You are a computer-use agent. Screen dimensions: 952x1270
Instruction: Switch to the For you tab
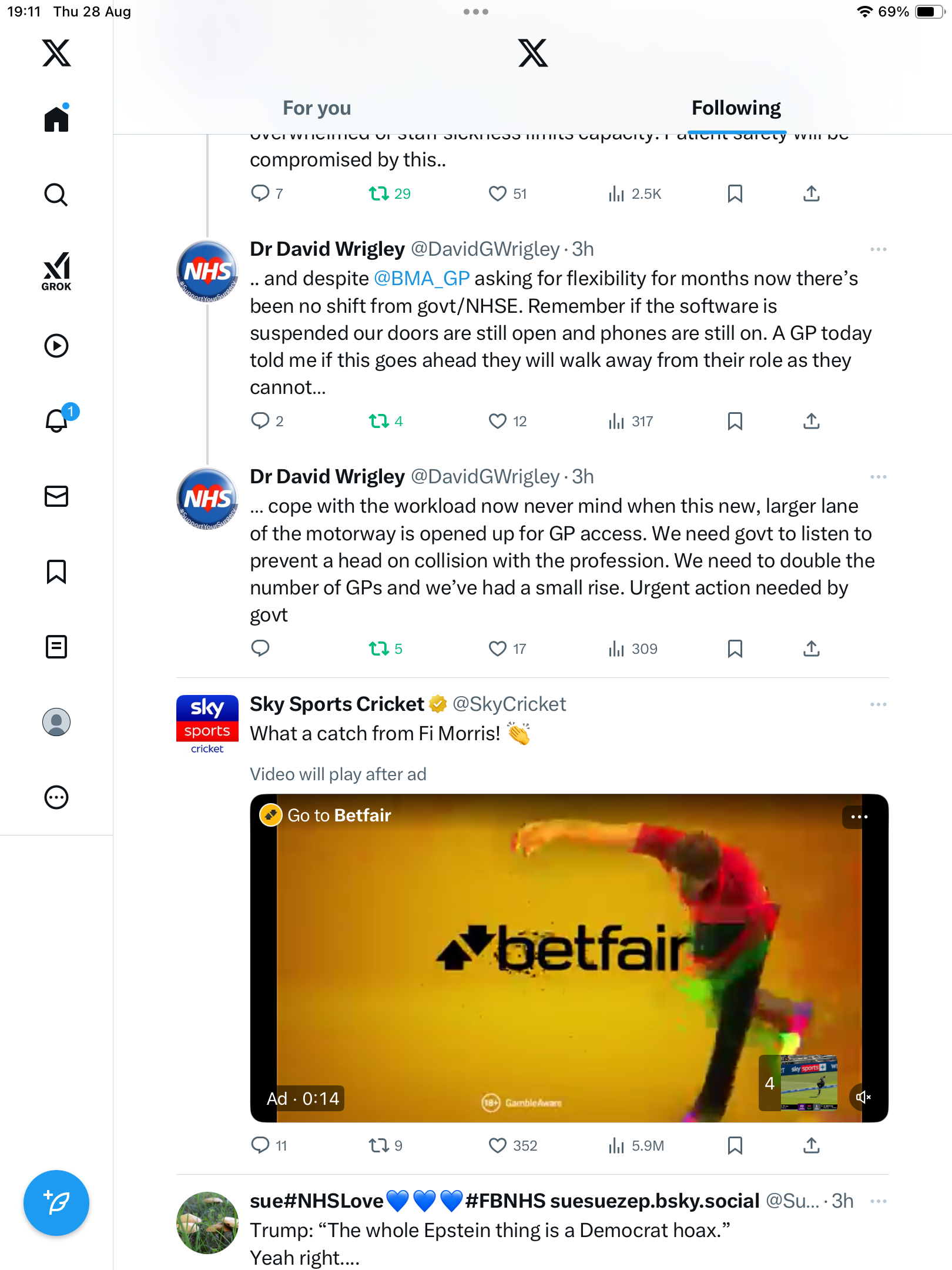pyautogui.click(x=317, y=108)
